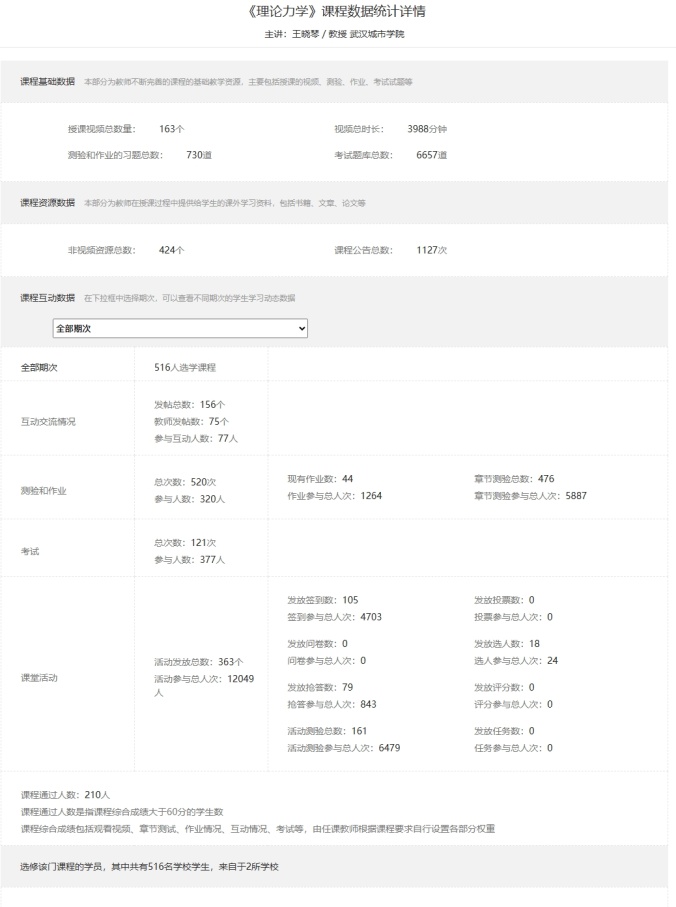This screenshot has height=907, width=676.
Task: Click the instructor name 王晓琴
Action: [x=309, y=34]
